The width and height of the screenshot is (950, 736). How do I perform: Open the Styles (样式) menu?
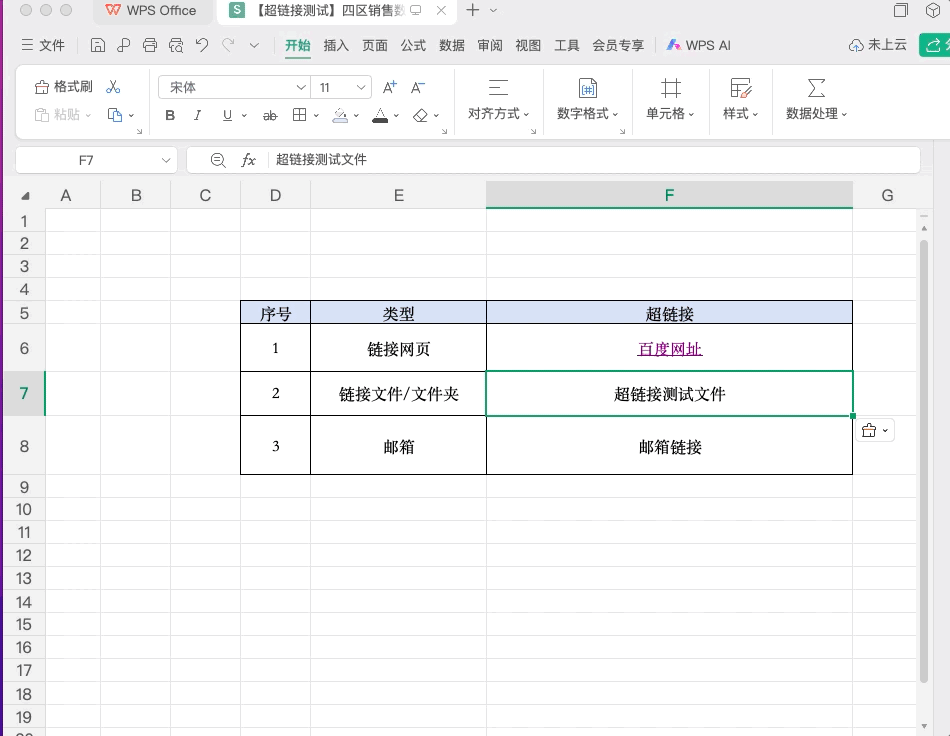pyautogui.click(x=740, y=100)
